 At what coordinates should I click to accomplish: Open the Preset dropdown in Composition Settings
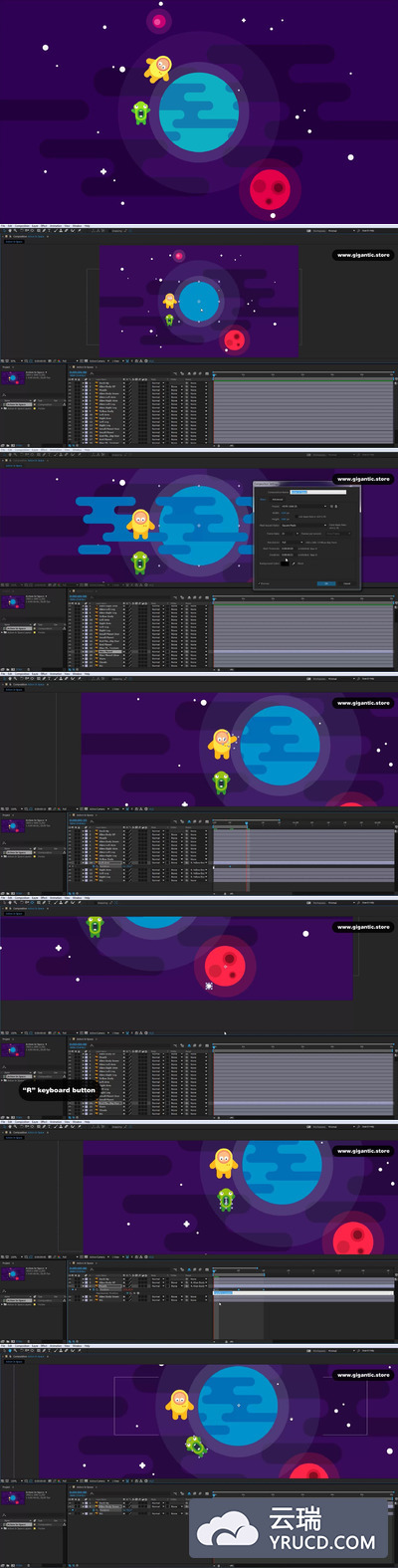click(303, 506)
